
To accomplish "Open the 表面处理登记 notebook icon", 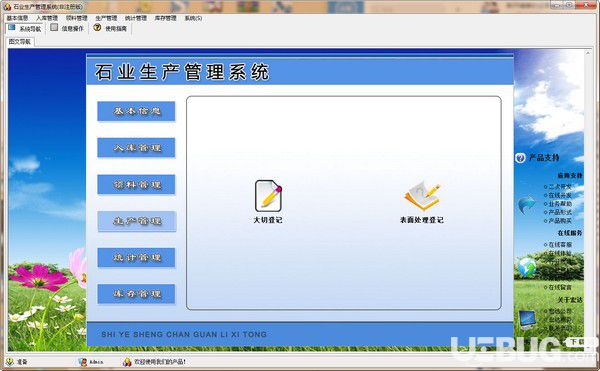I will (422, 197).
